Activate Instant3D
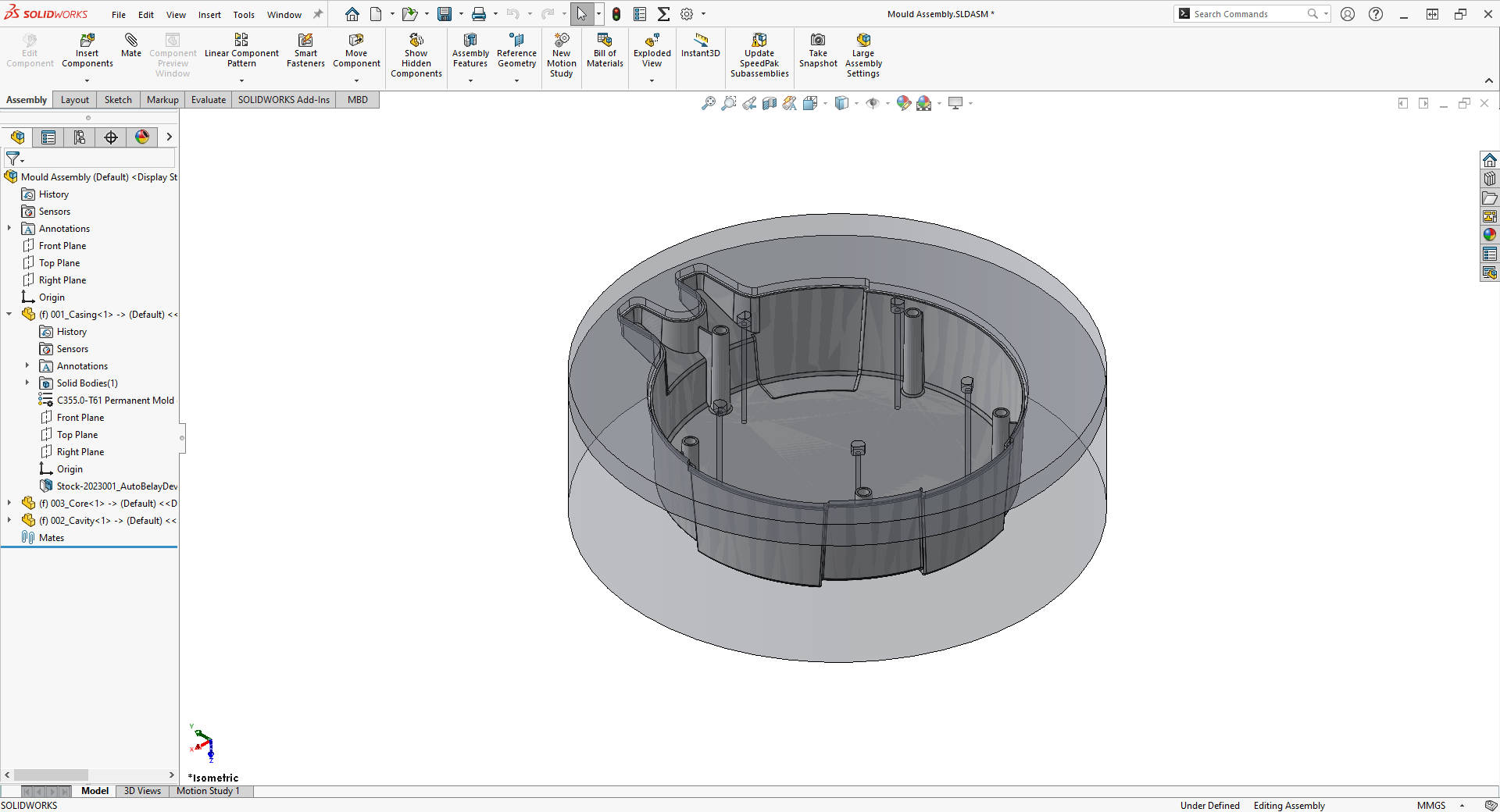 coord(700,47)
